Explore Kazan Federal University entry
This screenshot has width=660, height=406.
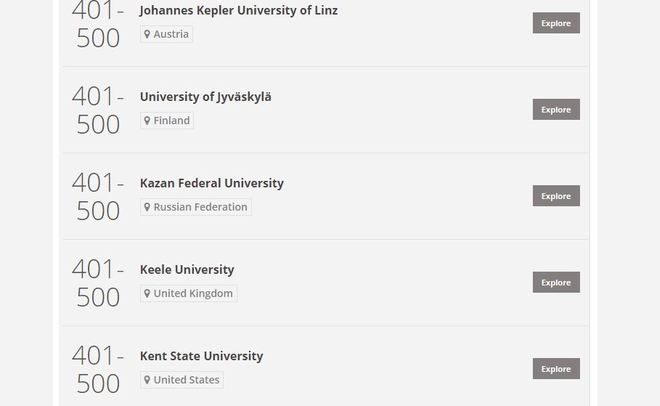tap(556, 196)
